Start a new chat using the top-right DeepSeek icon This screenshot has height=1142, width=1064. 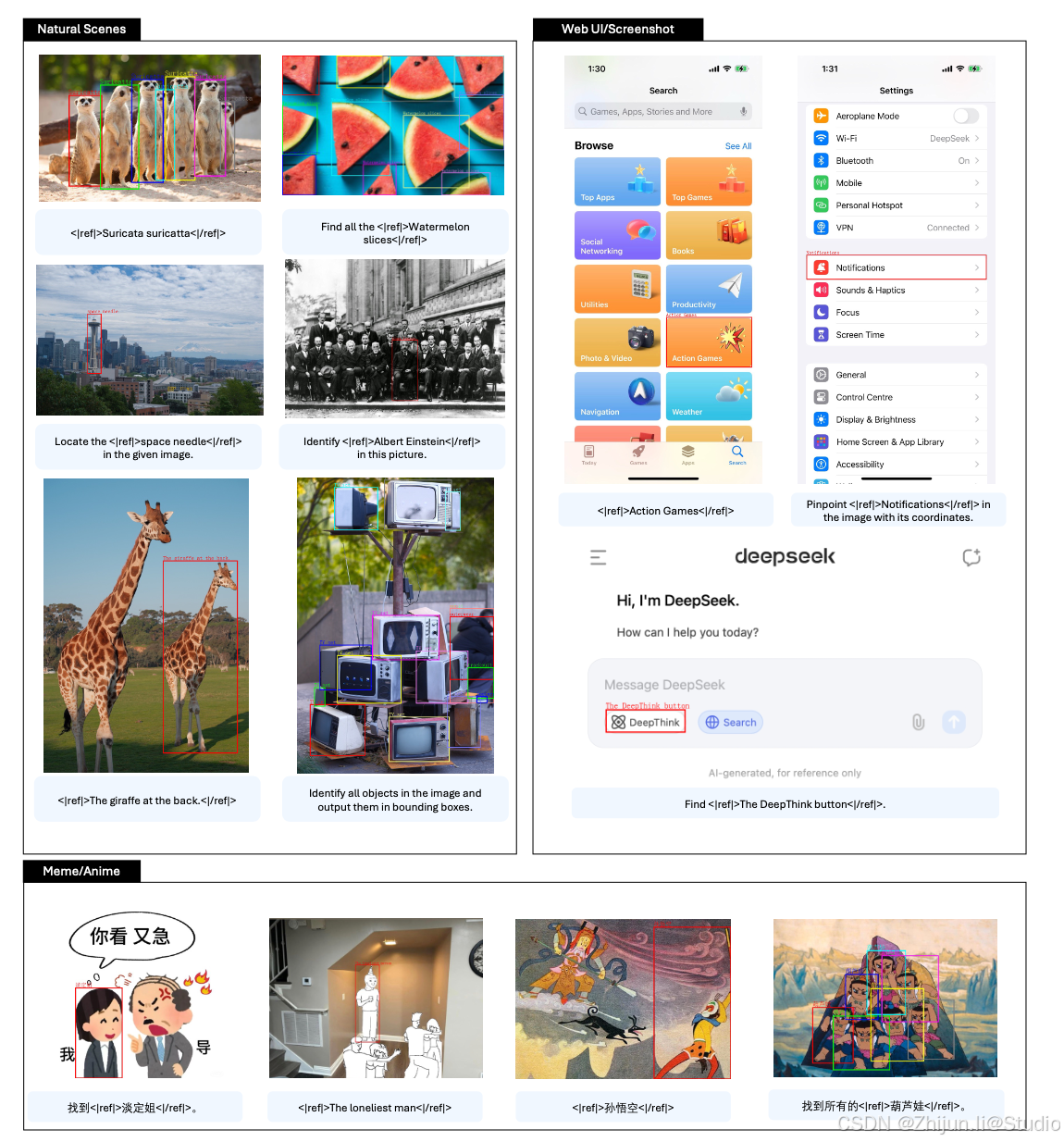971,557
